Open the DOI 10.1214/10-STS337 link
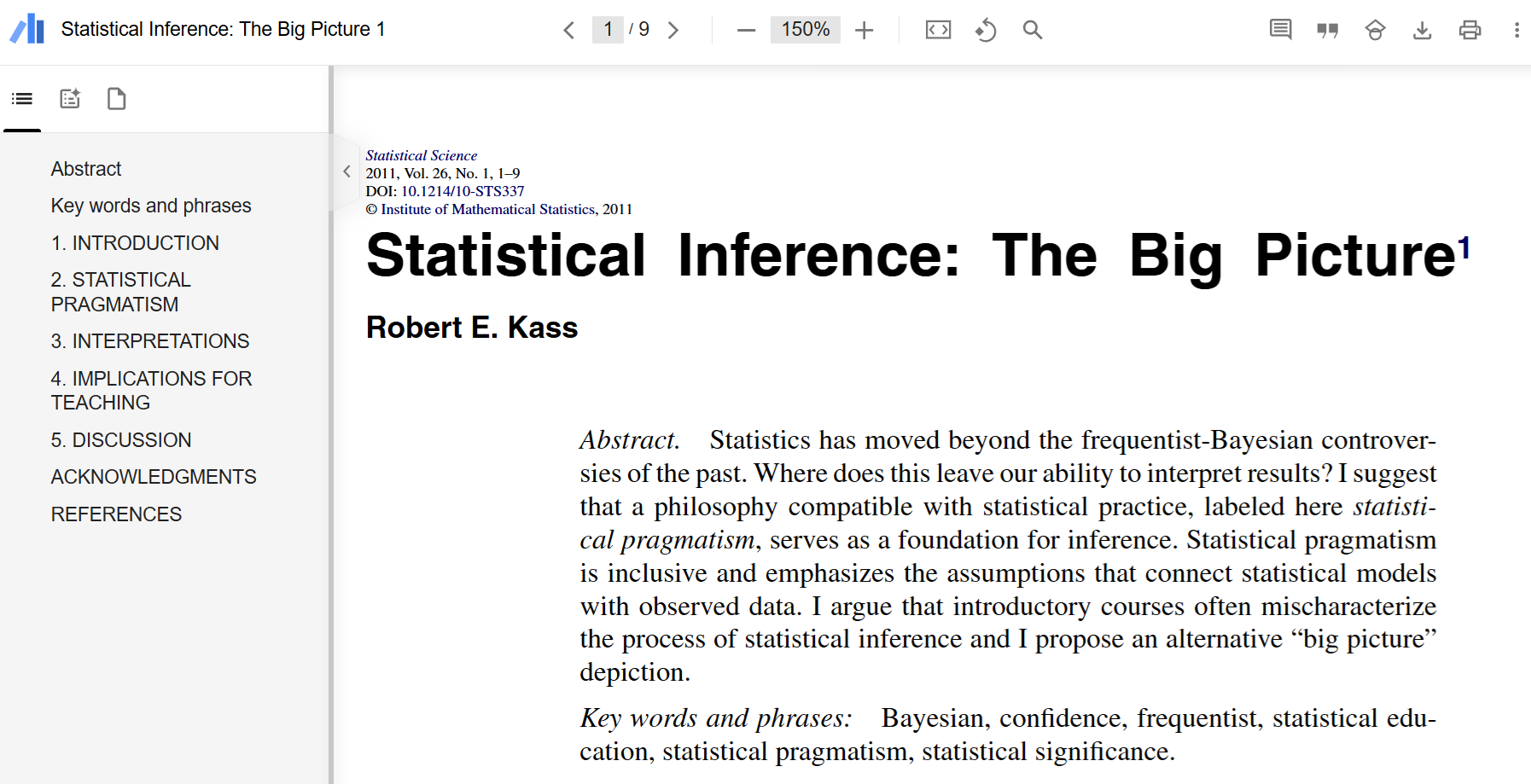Screen dimensions: 1531x784 (x=463, y=191)
